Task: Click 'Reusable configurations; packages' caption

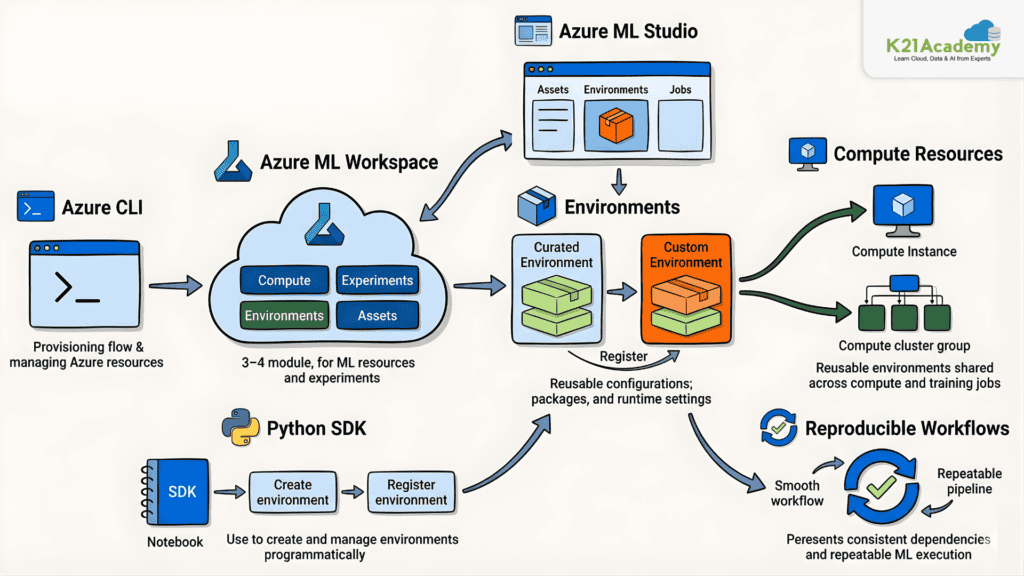Action: (621, 391)
